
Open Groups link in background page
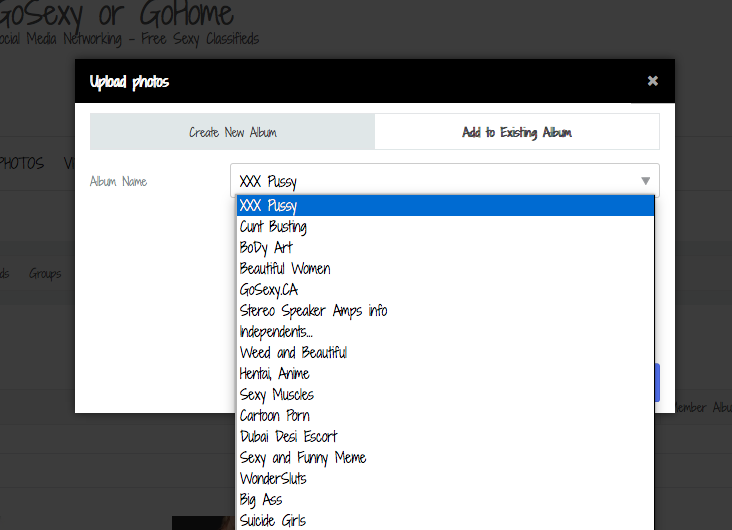45,274
